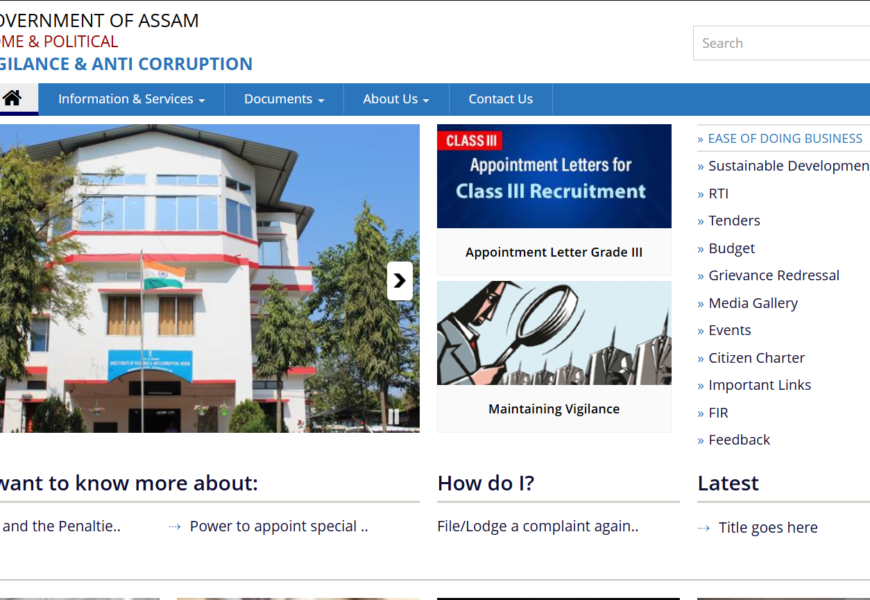The height and width of the screenshot is (600, 870).
Task: Expand the About Us menu
Action: click(396, 99)
